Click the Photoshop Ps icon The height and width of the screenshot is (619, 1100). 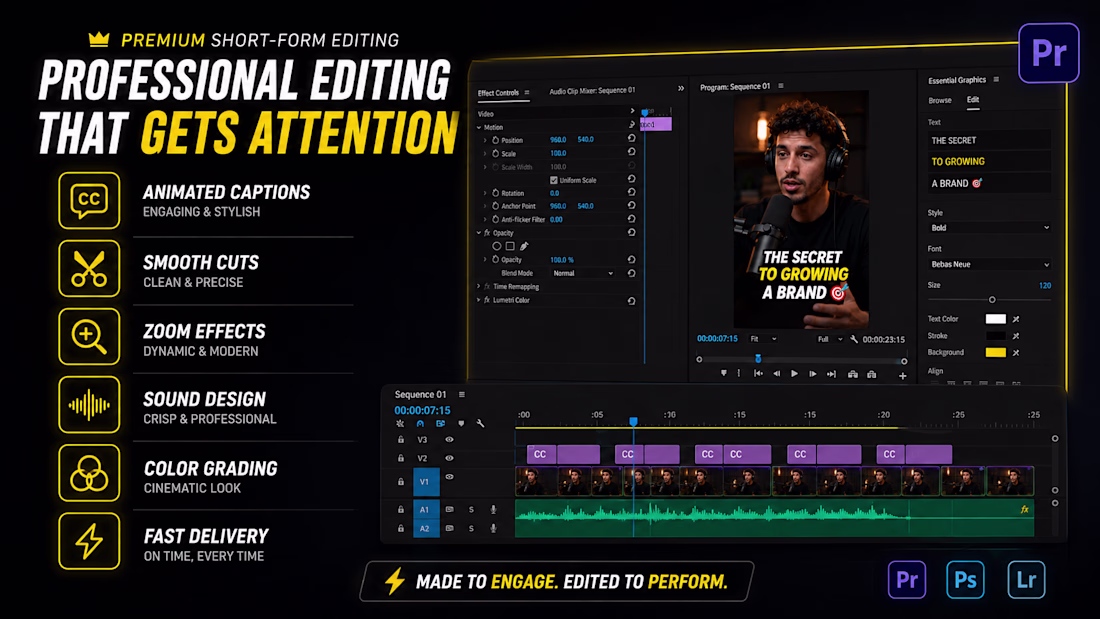click(x=965, y=580)
